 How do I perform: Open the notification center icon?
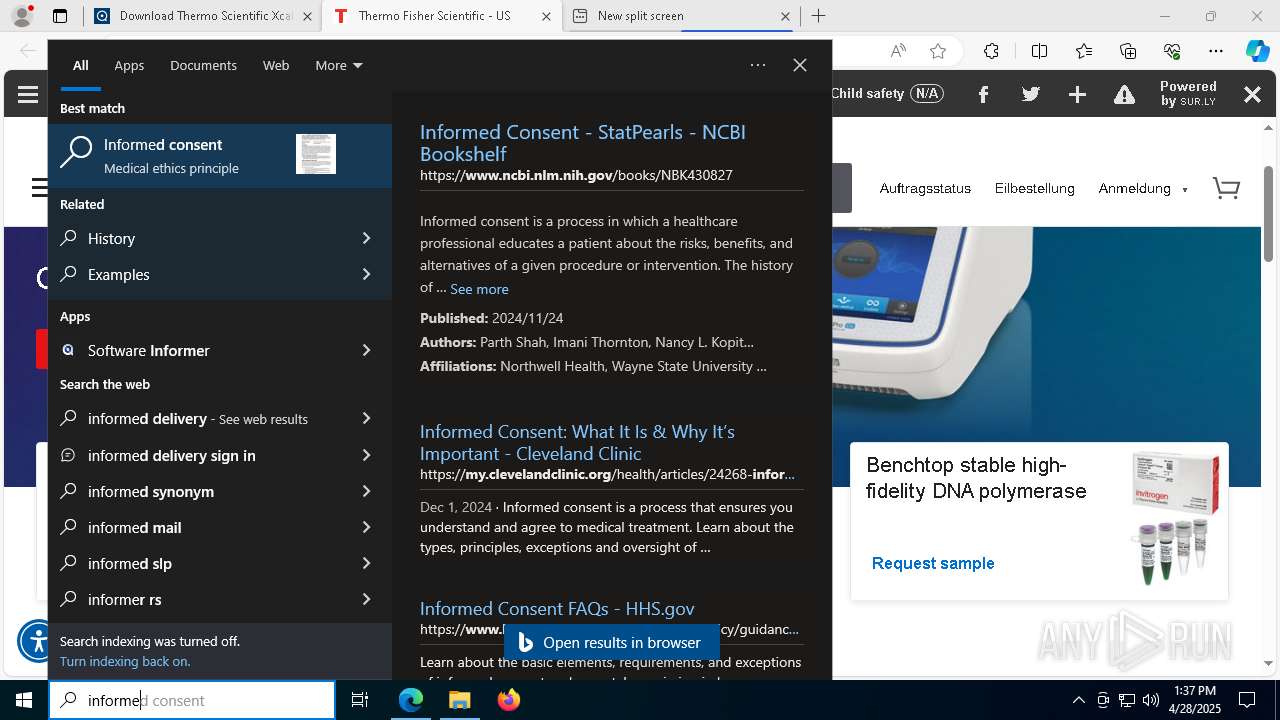[1247, 700]
